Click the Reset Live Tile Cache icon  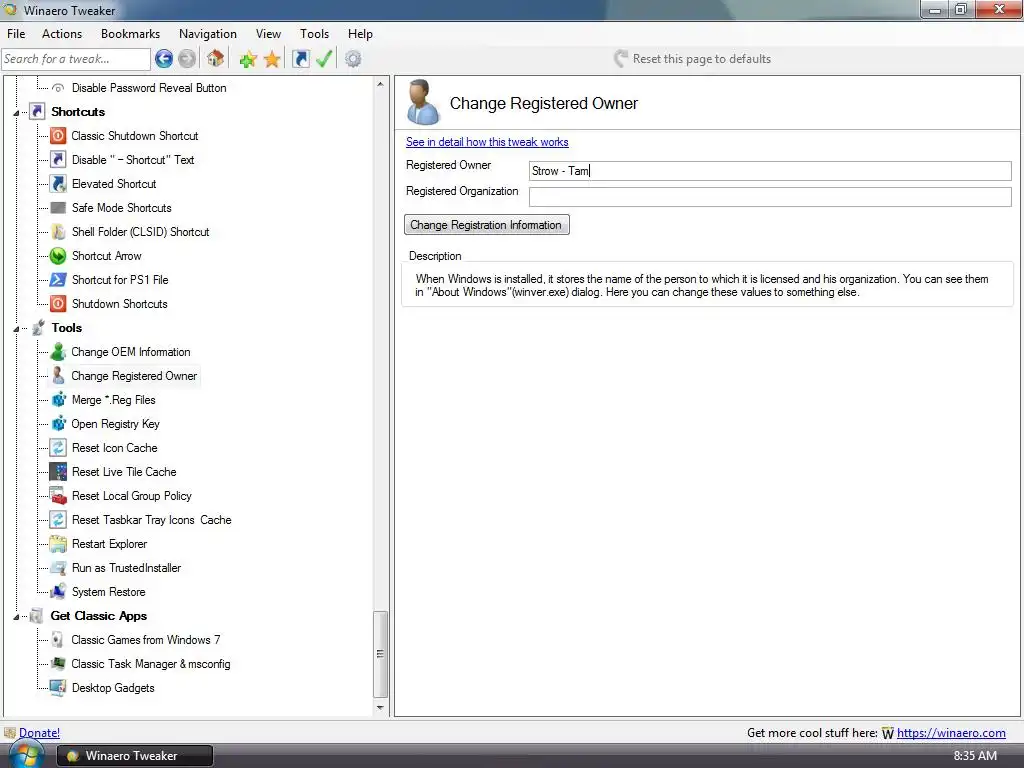58,472
